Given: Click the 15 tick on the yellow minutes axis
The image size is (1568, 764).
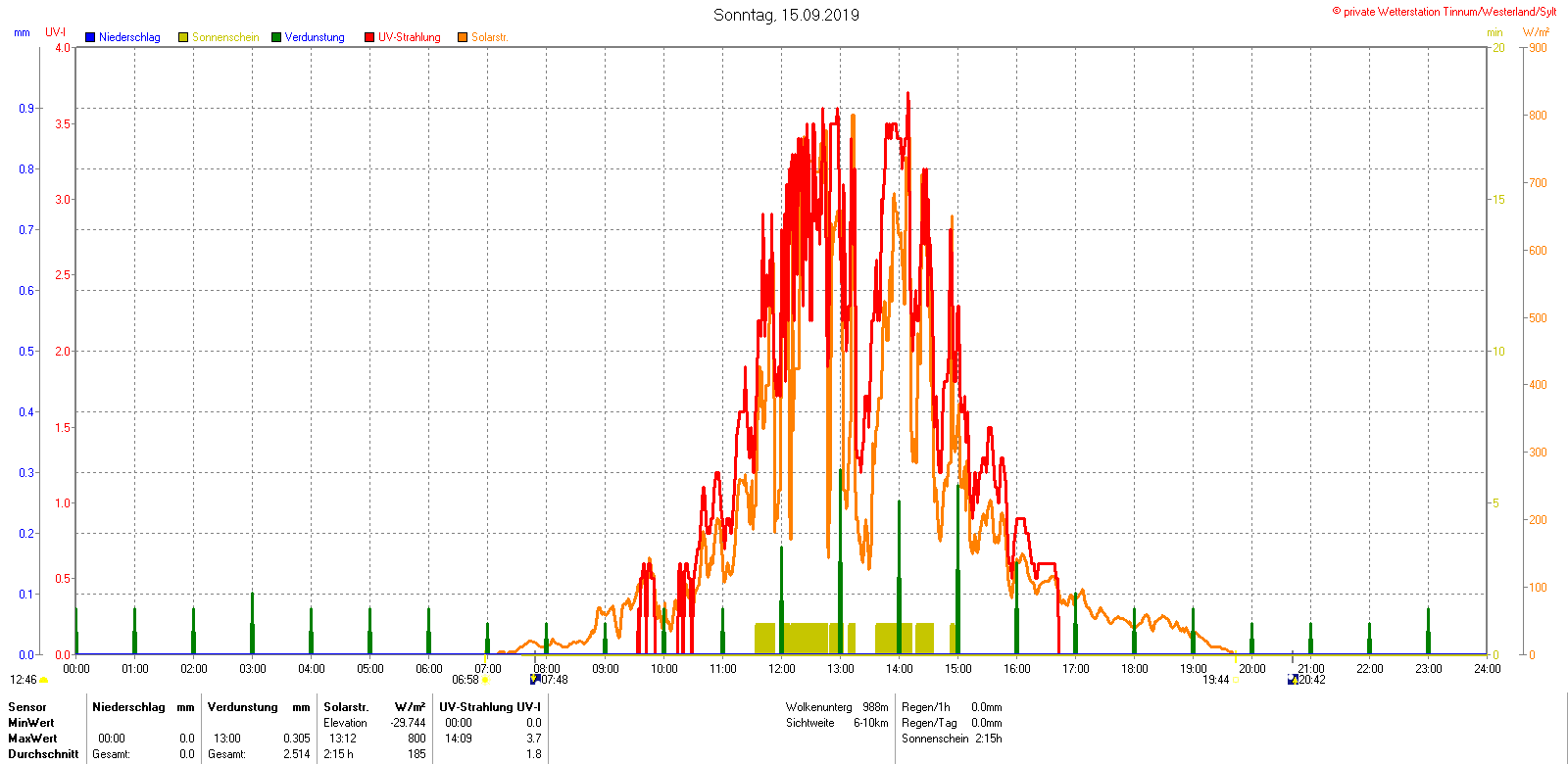Looking at the screenshot, I should [1498, 200].
